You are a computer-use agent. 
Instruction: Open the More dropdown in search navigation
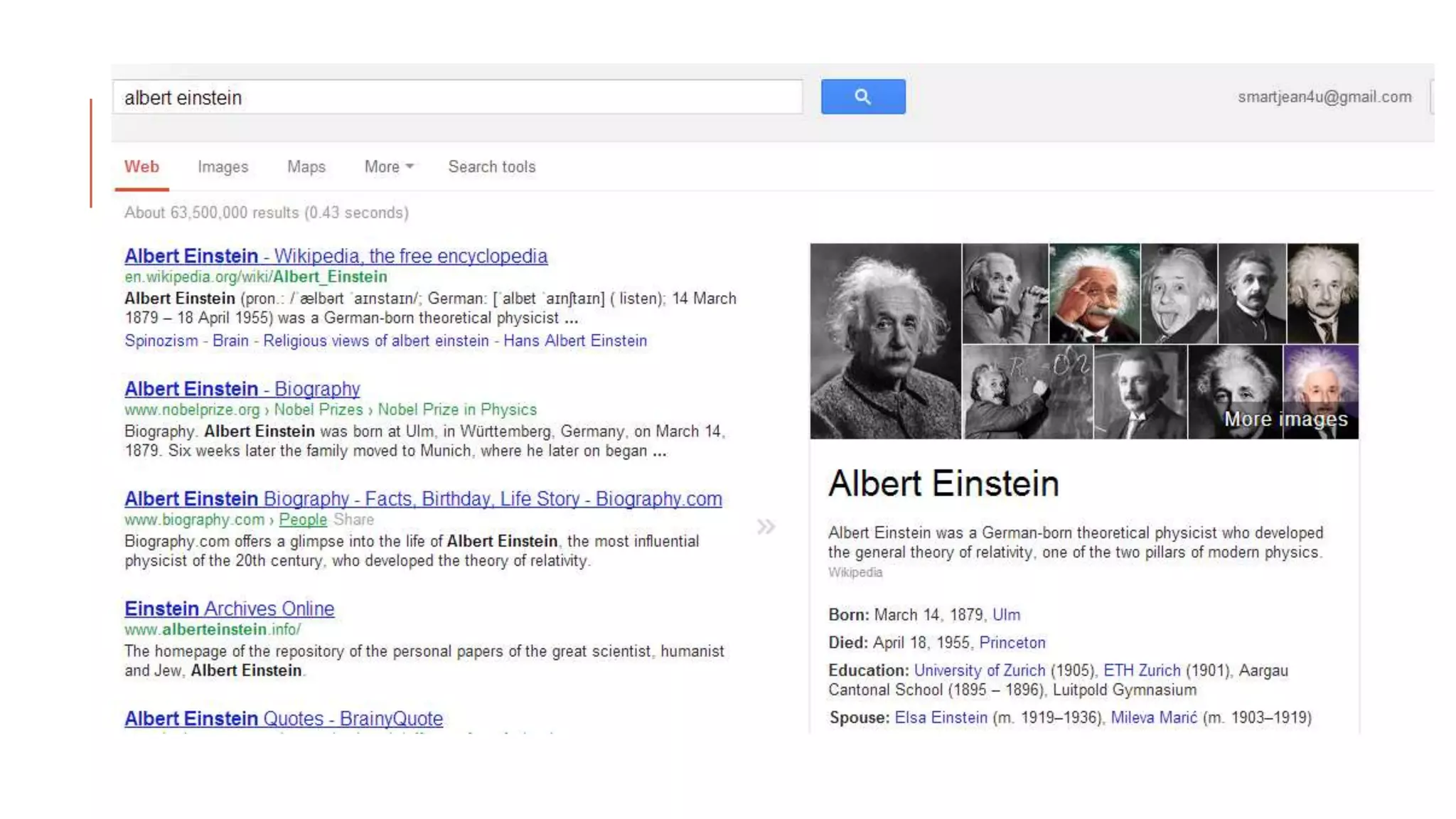(x=388, y=167)
